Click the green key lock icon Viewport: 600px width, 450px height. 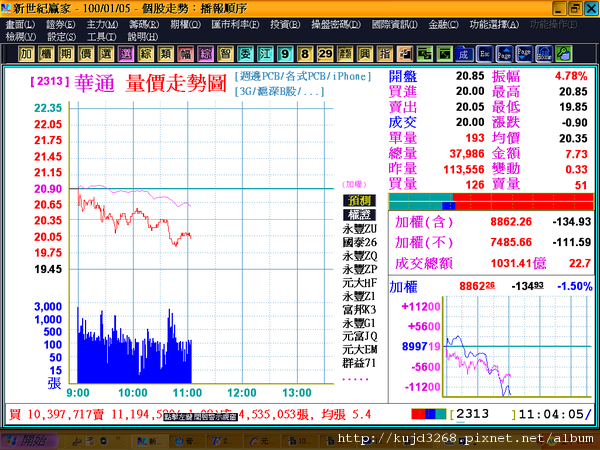564,54
